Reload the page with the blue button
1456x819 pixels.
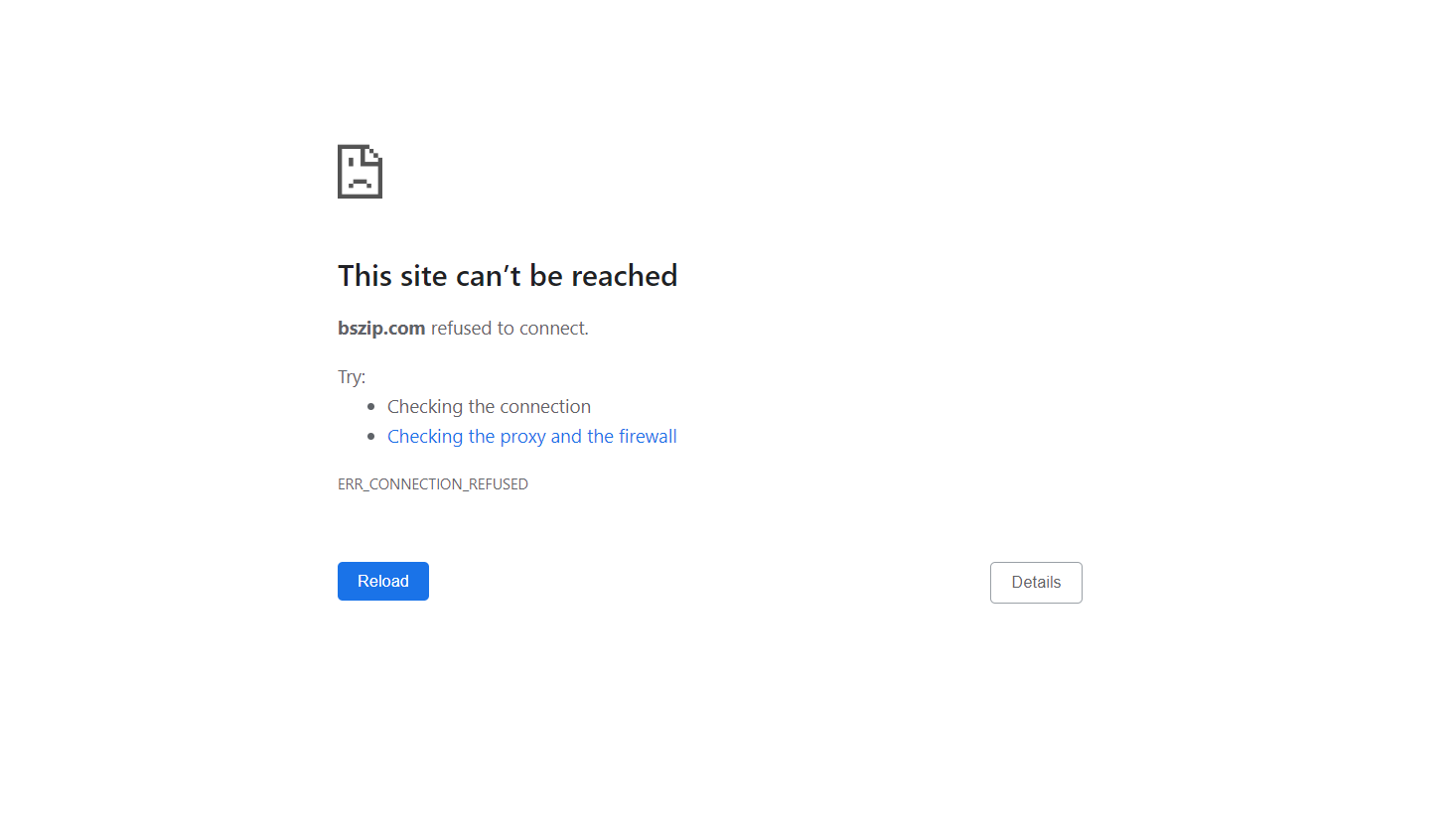(383, 581)
